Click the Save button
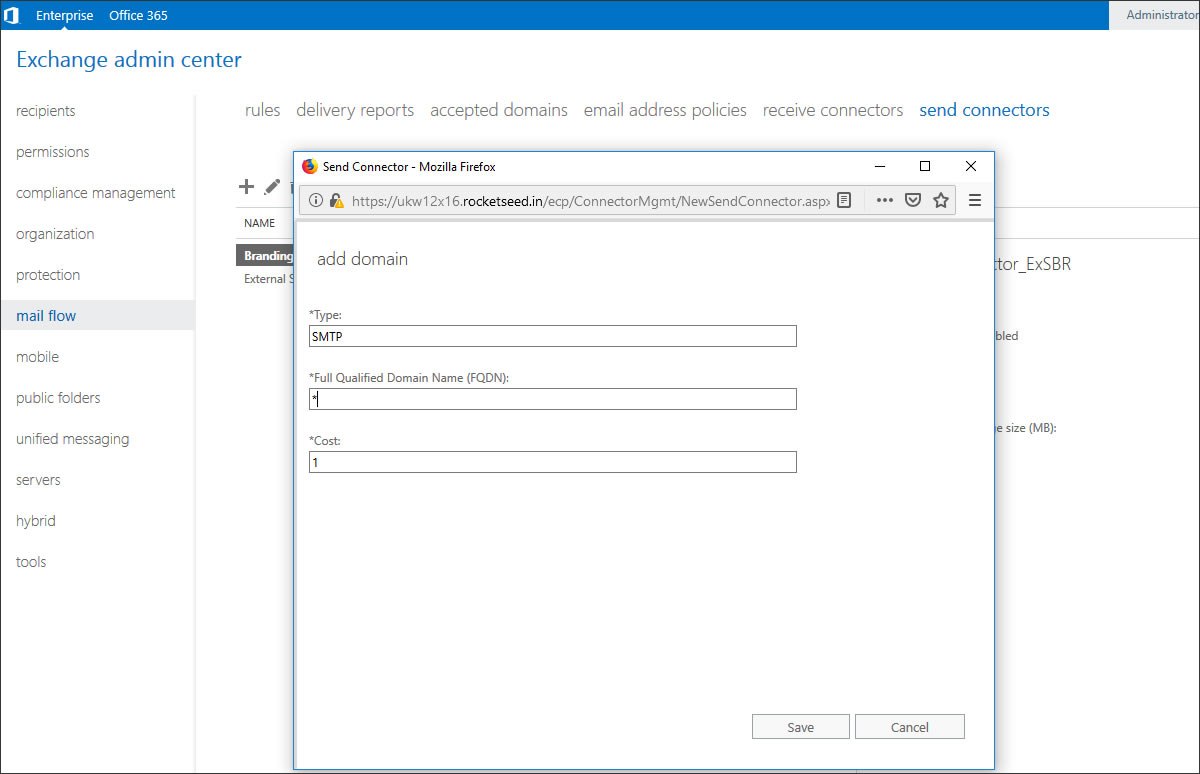Screen dimensions: 1200x774 [x=800, y=727]
